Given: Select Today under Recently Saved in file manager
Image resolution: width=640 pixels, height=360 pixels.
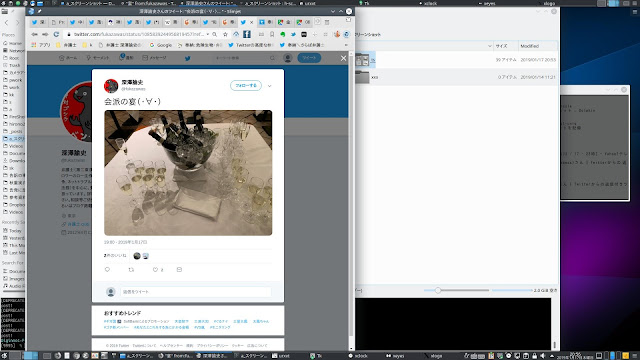Looking at the screenshot, I should (x=12, y=231).
